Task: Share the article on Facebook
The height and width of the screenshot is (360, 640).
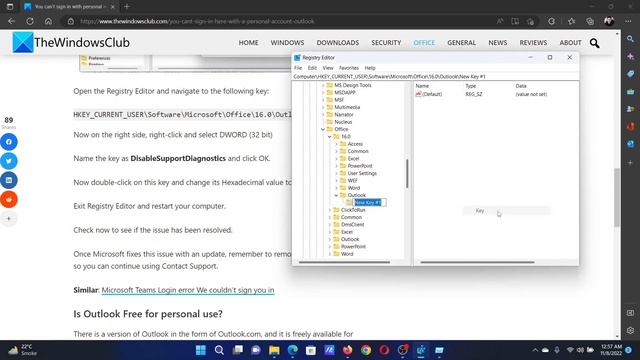Action: coord(9,142)
